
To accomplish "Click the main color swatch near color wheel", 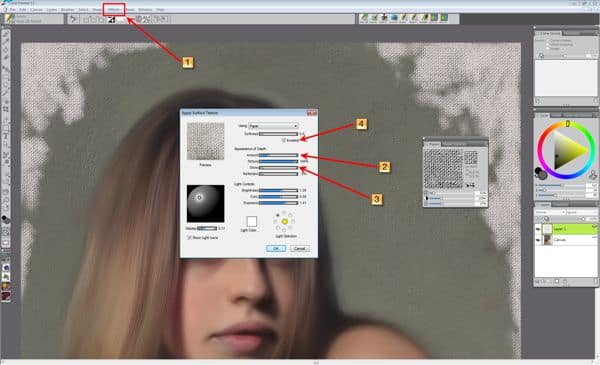I will click(538, 171).
